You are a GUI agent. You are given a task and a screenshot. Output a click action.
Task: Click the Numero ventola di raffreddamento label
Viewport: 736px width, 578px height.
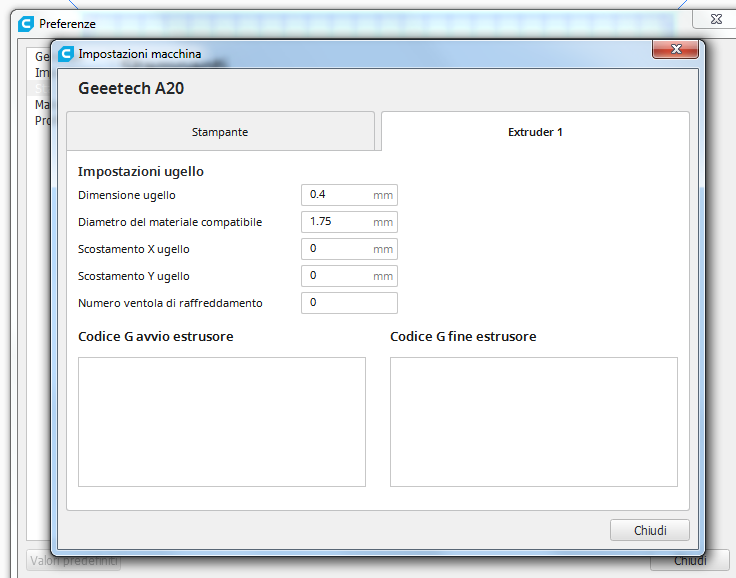(x=170, y=303)
